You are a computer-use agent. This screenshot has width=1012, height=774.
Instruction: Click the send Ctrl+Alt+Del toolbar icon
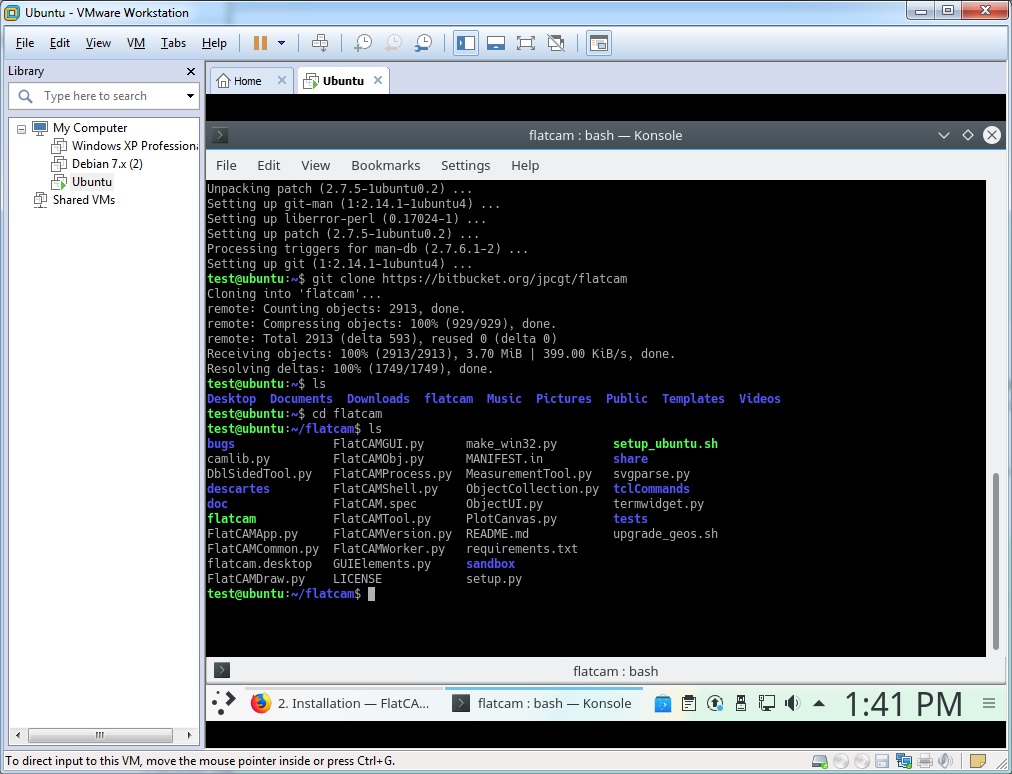pyautogui.click(x=320, y=43)
